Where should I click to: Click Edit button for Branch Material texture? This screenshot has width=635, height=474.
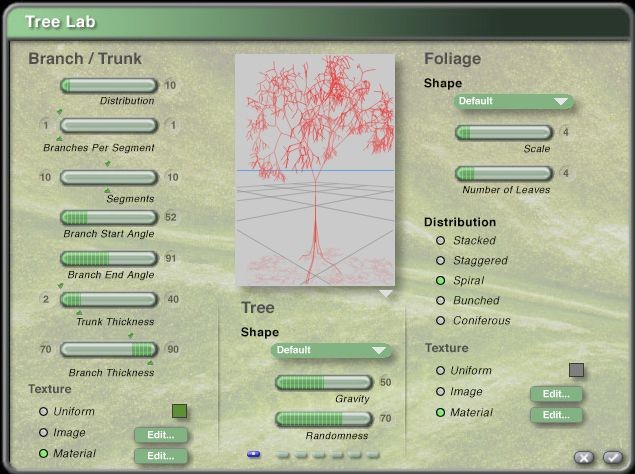point(160,456)
